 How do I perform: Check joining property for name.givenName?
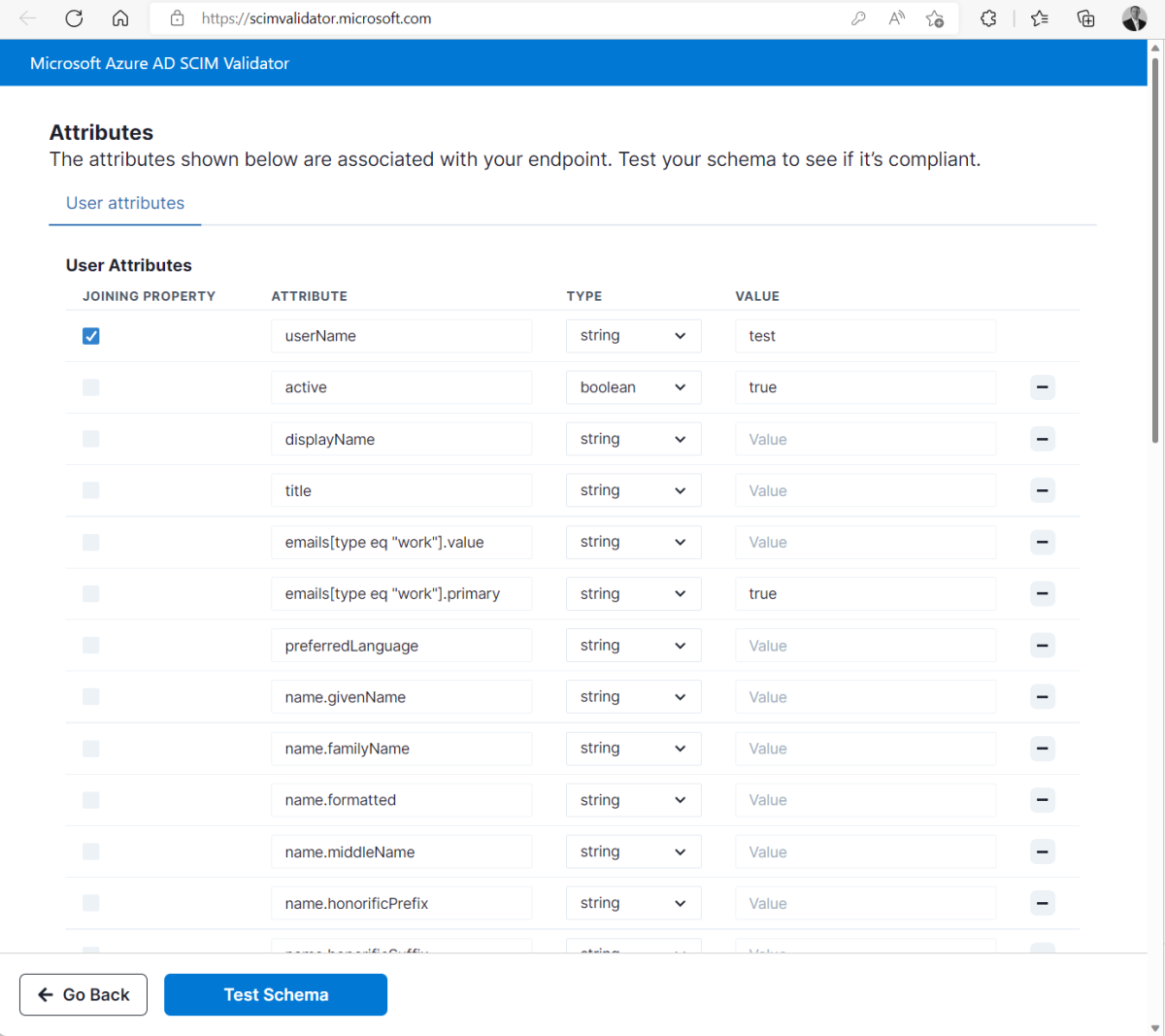coord(91,697)
